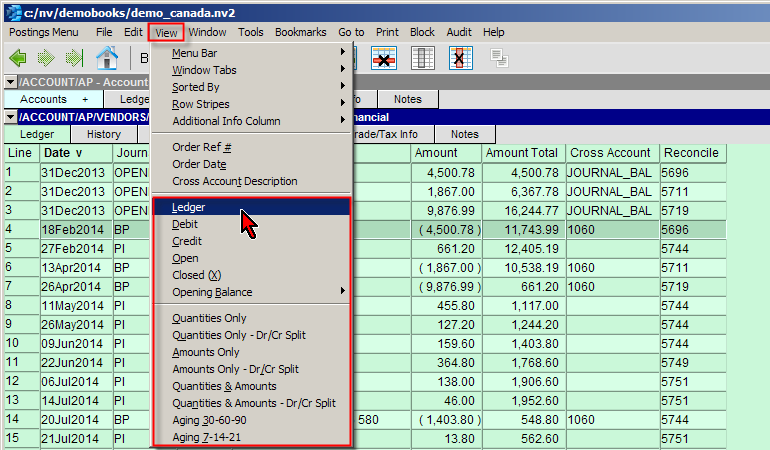The image size is (770, 450).
Task: Click the column icon with red X
Action: (x=460, y=59)
